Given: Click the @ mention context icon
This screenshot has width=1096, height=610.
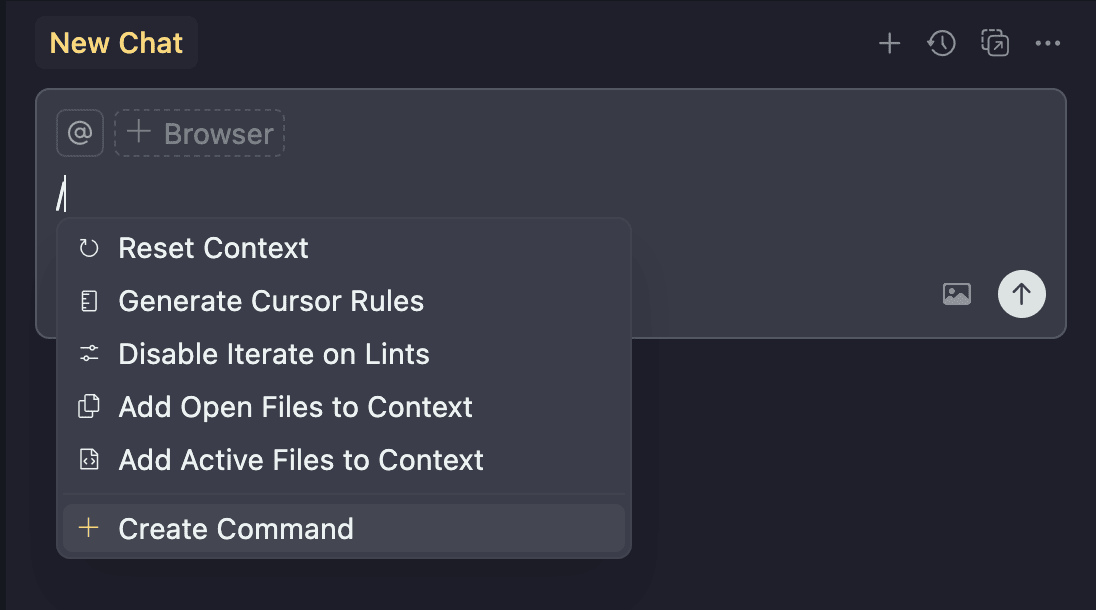Looking at the screenshot, I should click(x=80, y=133).
